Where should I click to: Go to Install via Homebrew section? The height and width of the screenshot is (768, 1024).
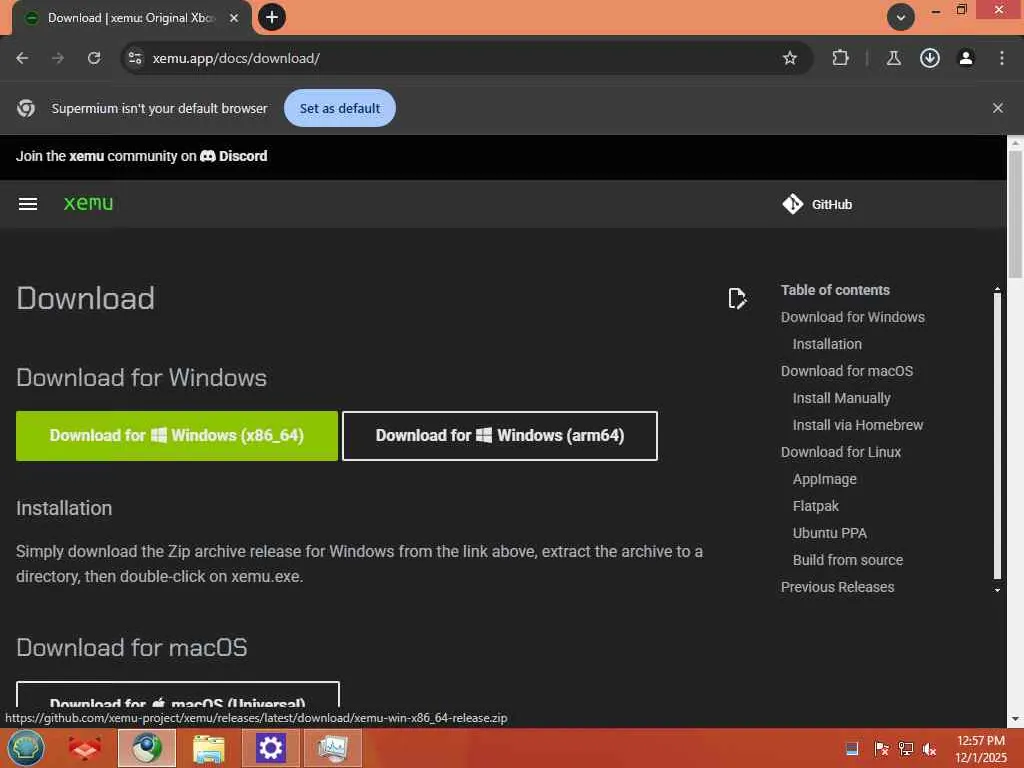(x=857, y=425)
